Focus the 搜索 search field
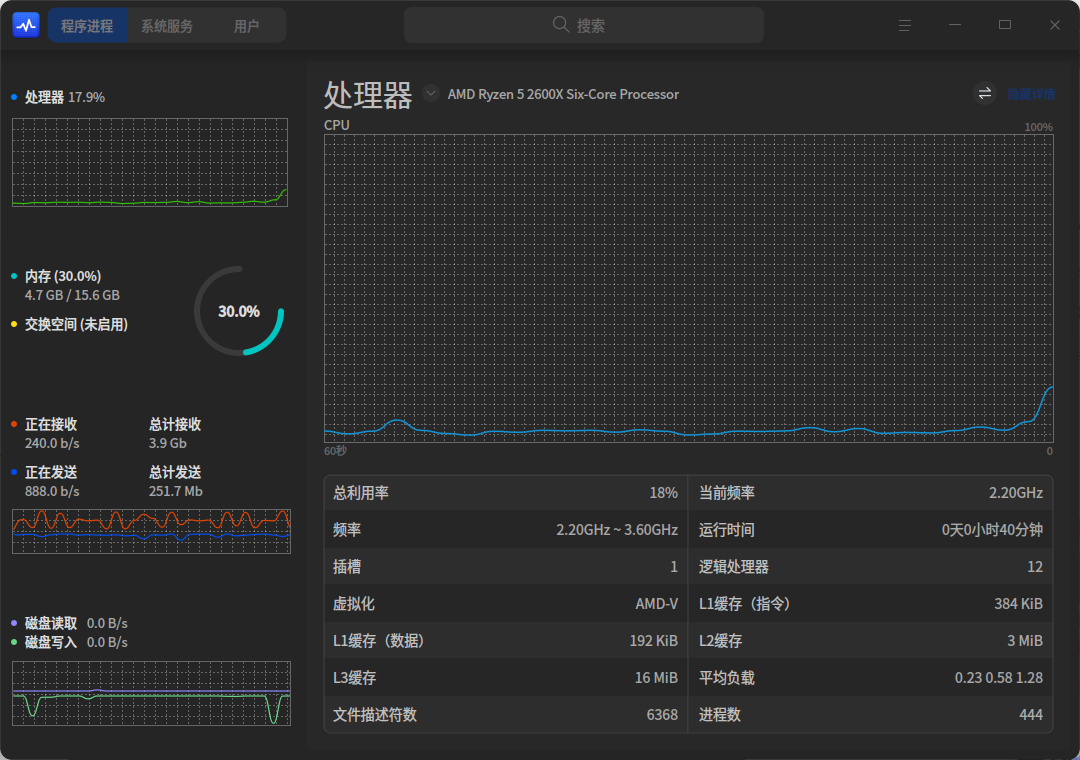The width and height of the screenshot is (1080, 760). click(x=583, y=25)
